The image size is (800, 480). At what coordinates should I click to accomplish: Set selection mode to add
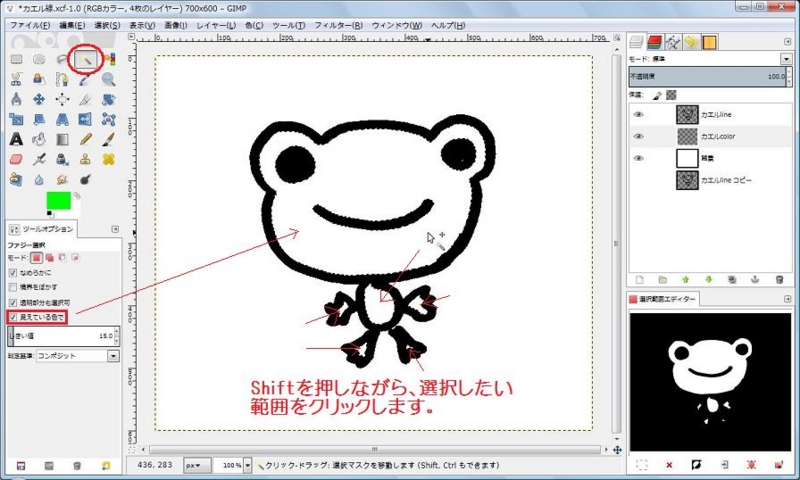[x=49, y=258]
